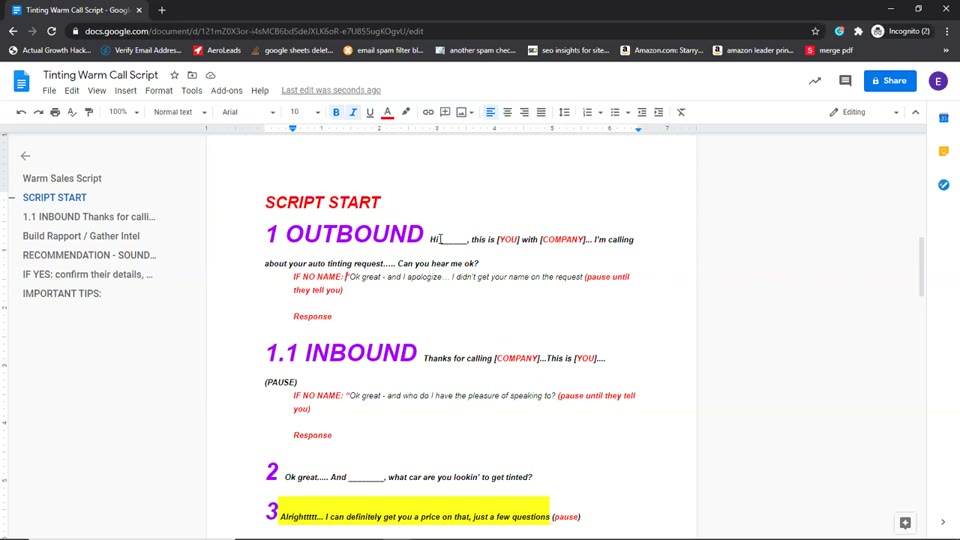Reload the page in browser
Image resolution: width=960 pixels, height=540 pixels.
pos(51,31)
